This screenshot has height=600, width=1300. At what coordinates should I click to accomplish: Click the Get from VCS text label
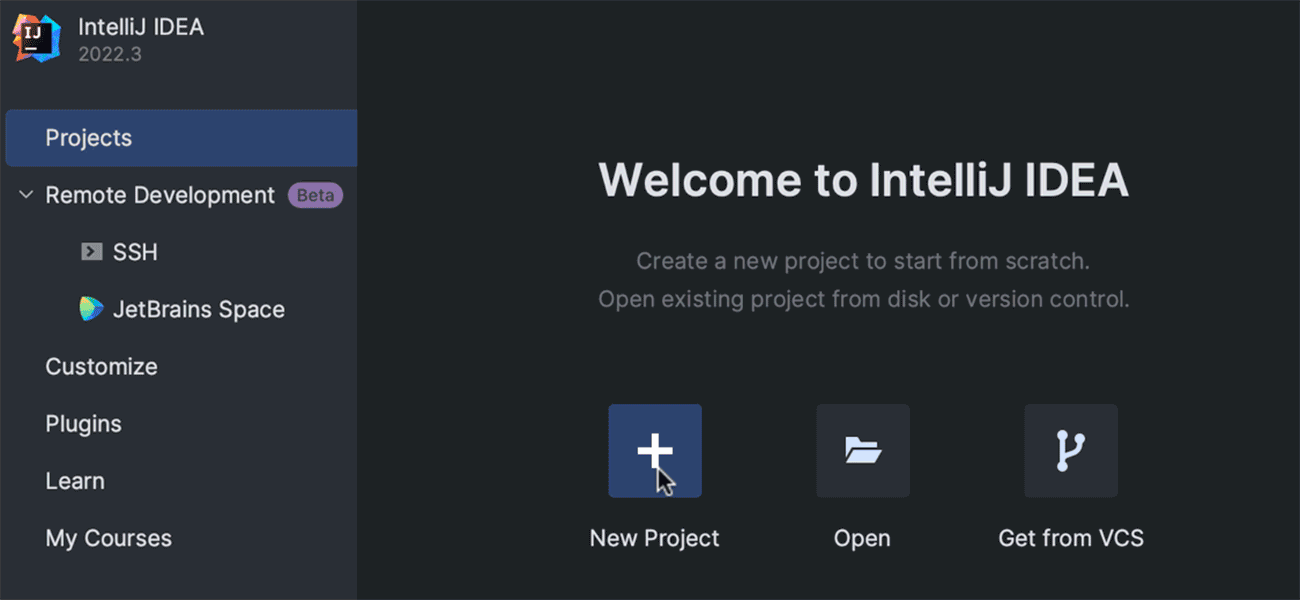(1070, 538)
